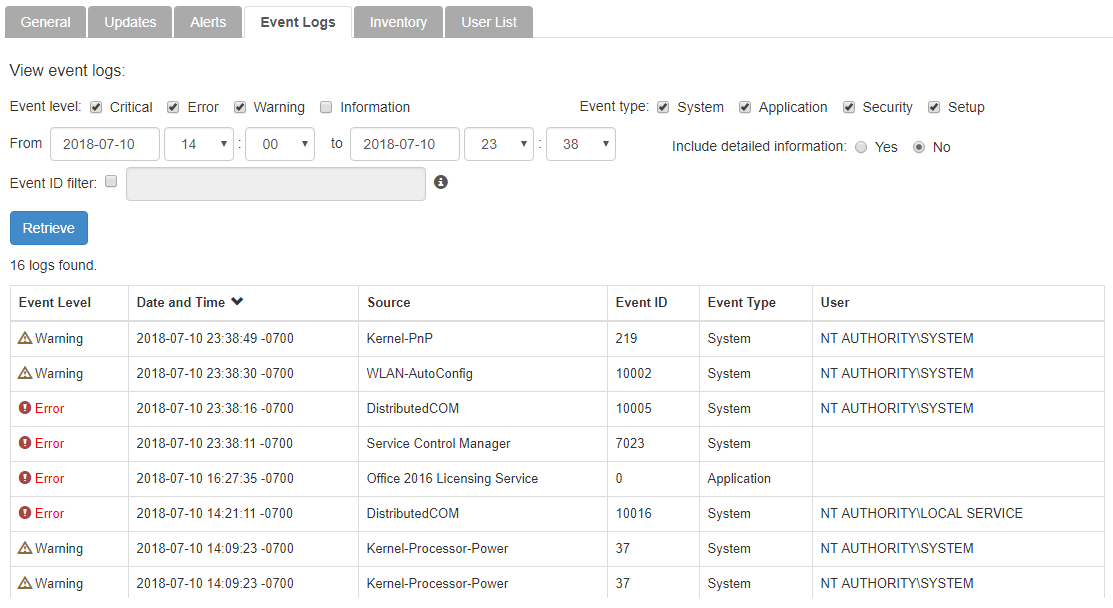Click the warning icon on Kernel-Processor-Power row

tap(25, 548)
